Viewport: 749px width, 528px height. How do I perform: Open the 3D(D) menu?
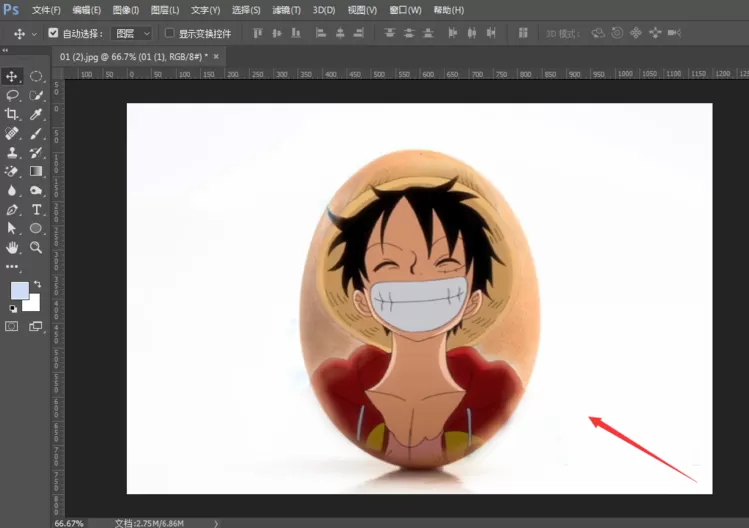click(324, 10)
